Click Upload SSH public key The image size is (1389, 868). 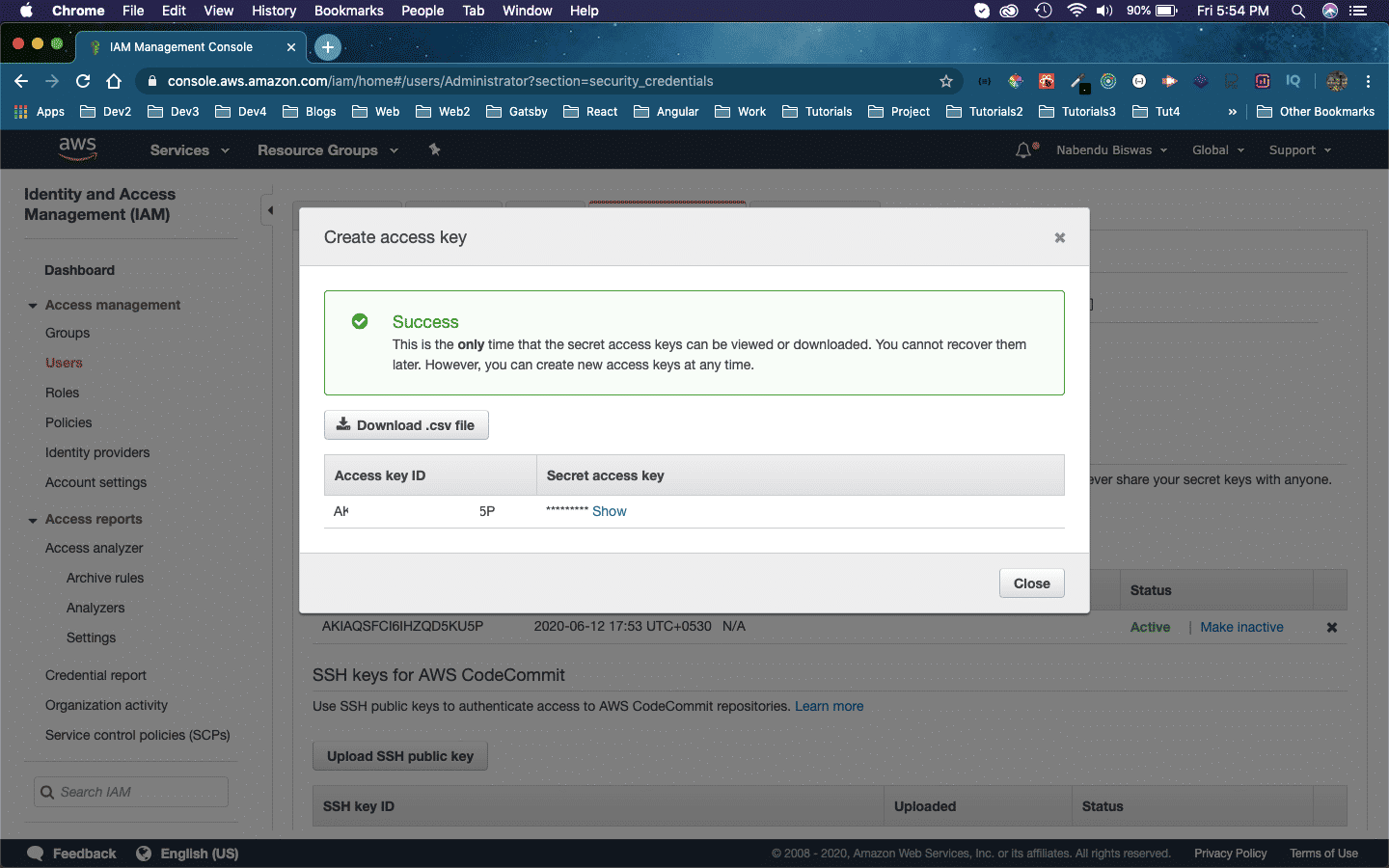(400, 756)
